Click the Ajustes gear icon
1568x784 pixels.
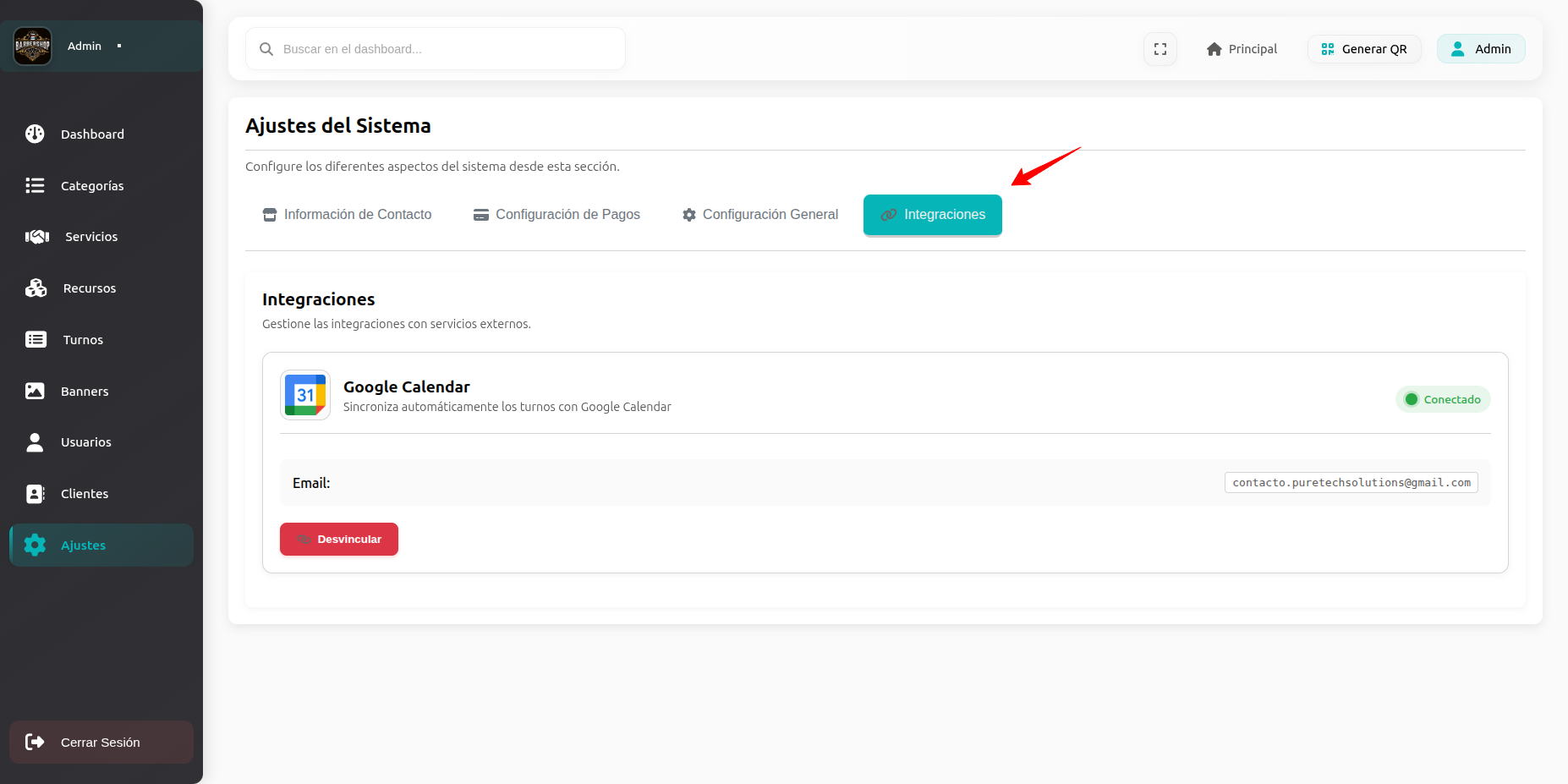coord(35,545)
